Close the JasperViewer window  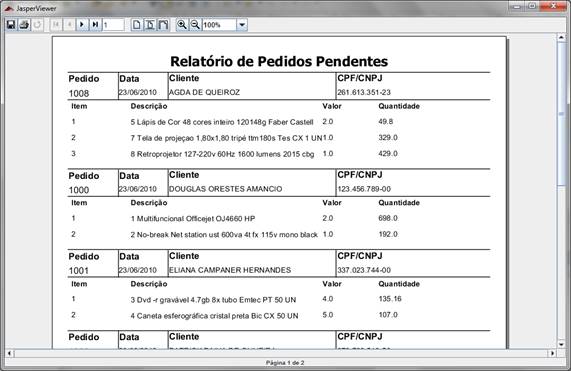553,6
